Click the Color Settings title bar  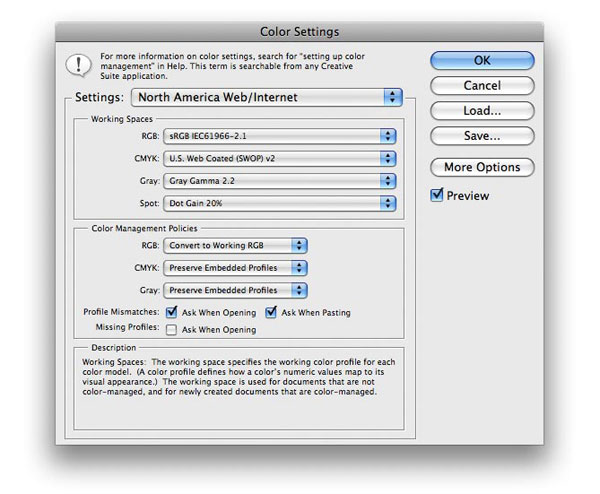point(299,32)
